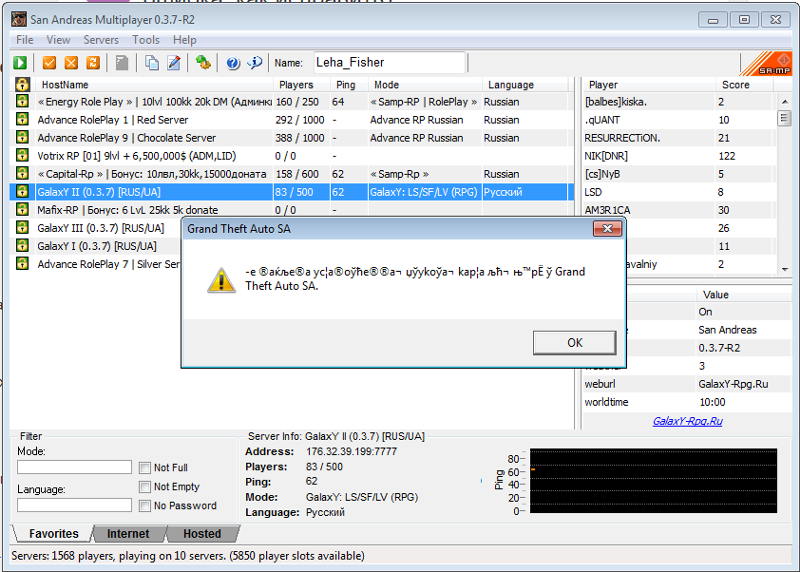Click the green Connect play icon
Screen dimensions: 800x572
(21, 63)
